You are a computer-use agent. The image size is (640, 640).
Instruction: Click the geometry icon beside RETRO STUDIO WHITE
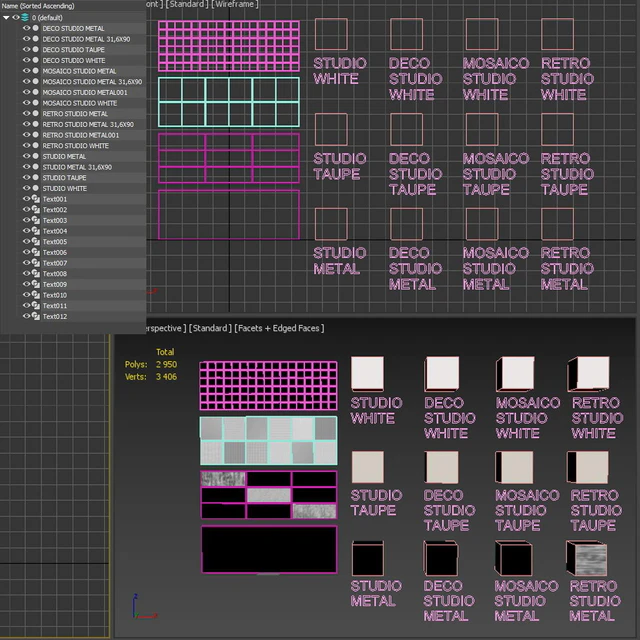pyautogui.click(x=36, y=145)
